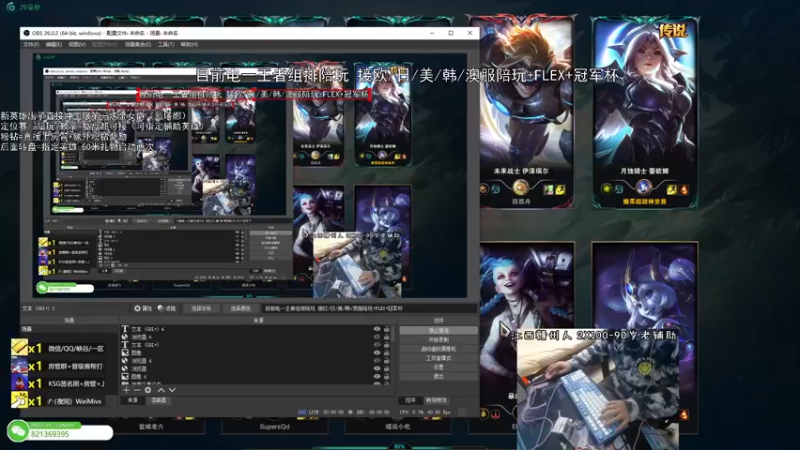Toggle visibility of 浏览器 4 source

click(377, 360)
